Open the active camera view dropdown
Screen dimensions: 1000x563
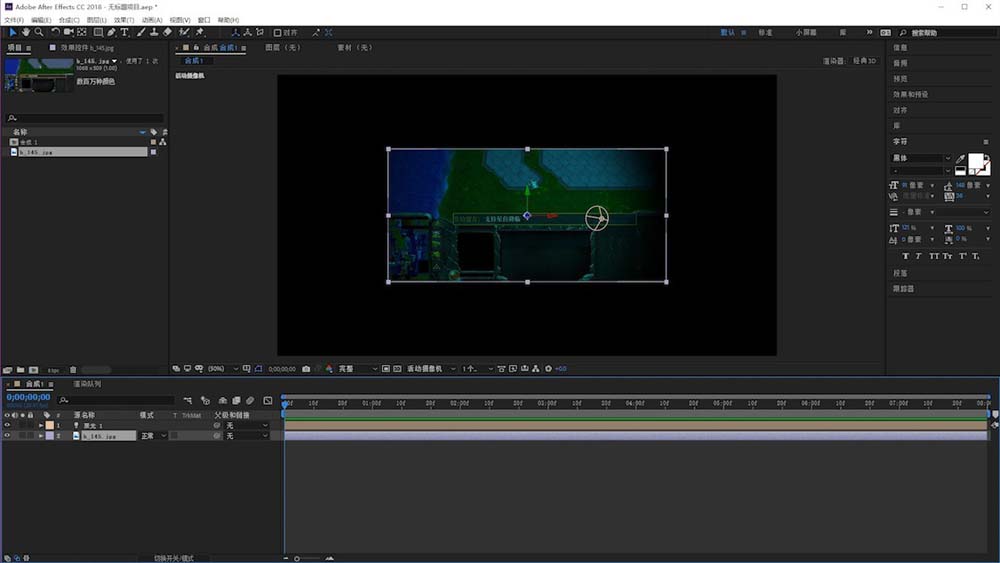pos(429,369)
